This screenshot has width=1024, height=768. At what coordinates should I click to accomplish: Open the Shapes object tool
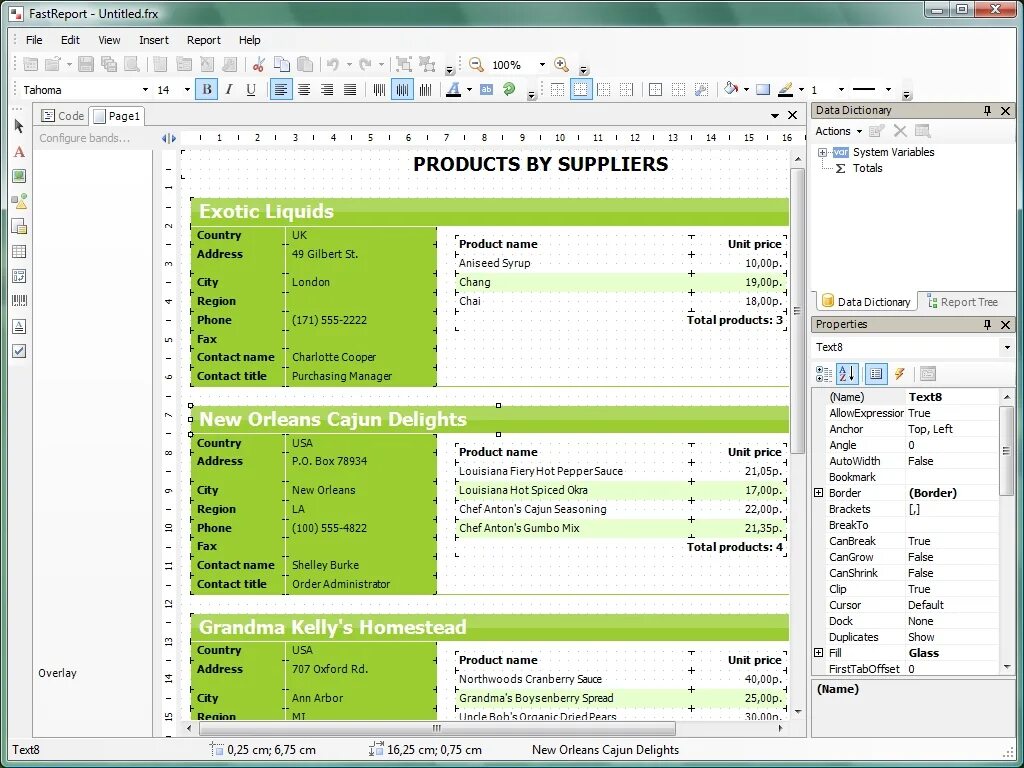19,201
